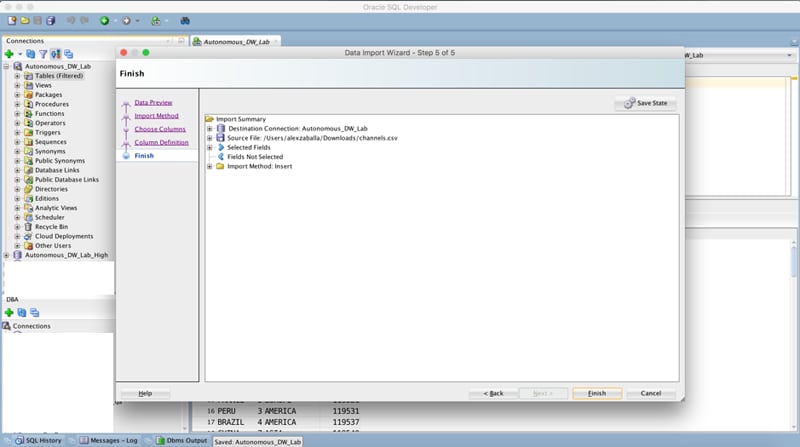Create a new file from main toolbar
800x447 pixels.
coord(12,20)
